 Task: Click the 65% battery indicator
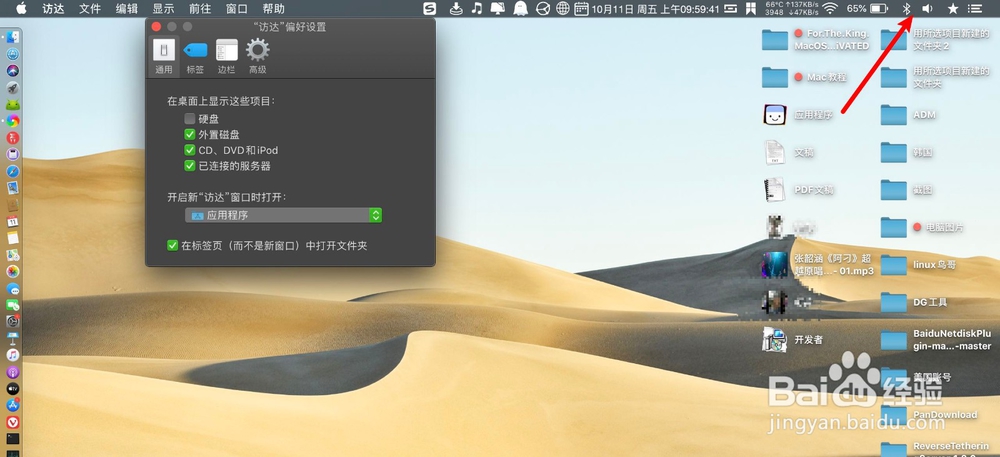coord(867,9)
